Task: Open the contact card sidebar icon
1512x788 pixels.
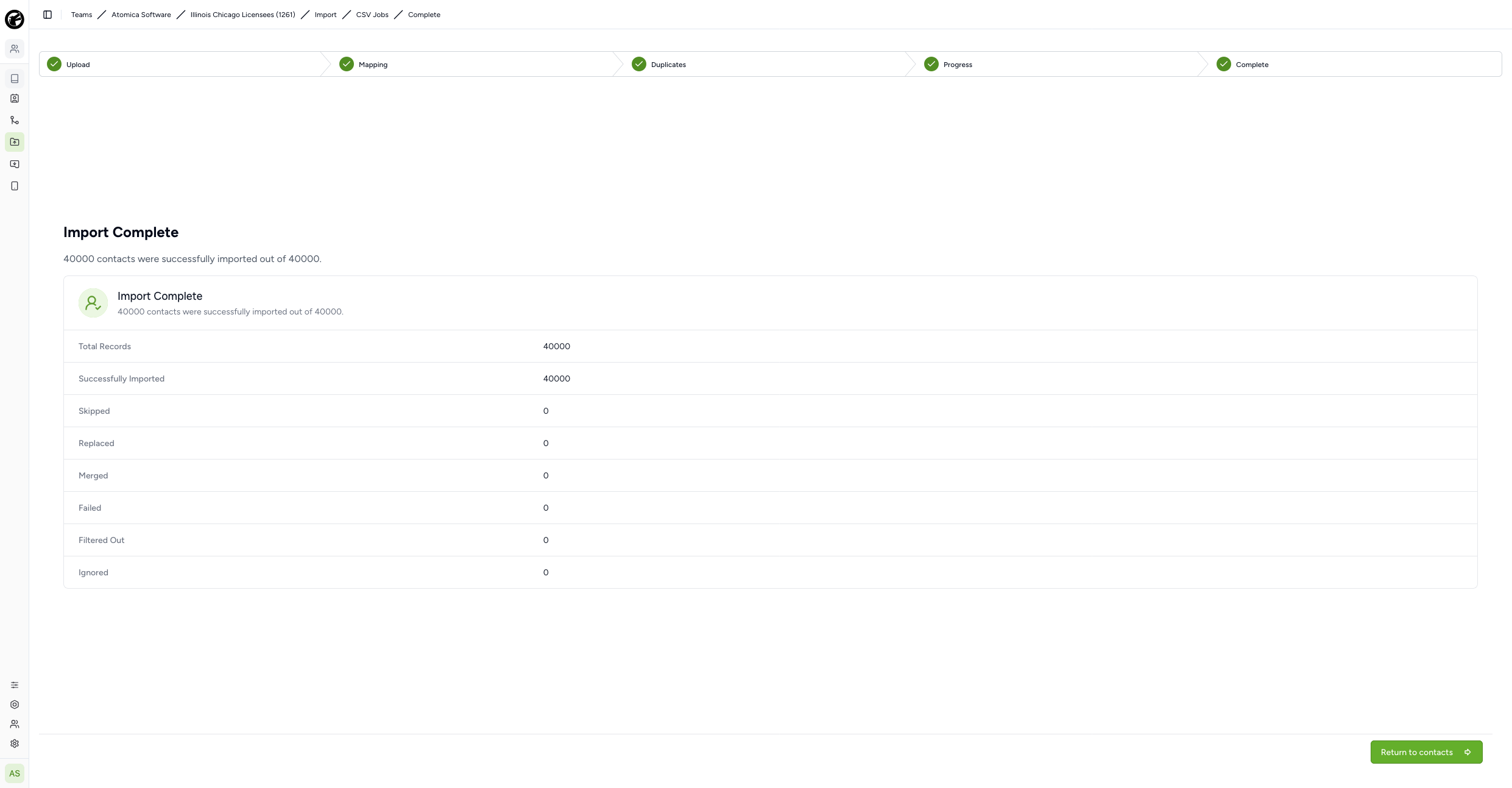Action: pos(15,99)
